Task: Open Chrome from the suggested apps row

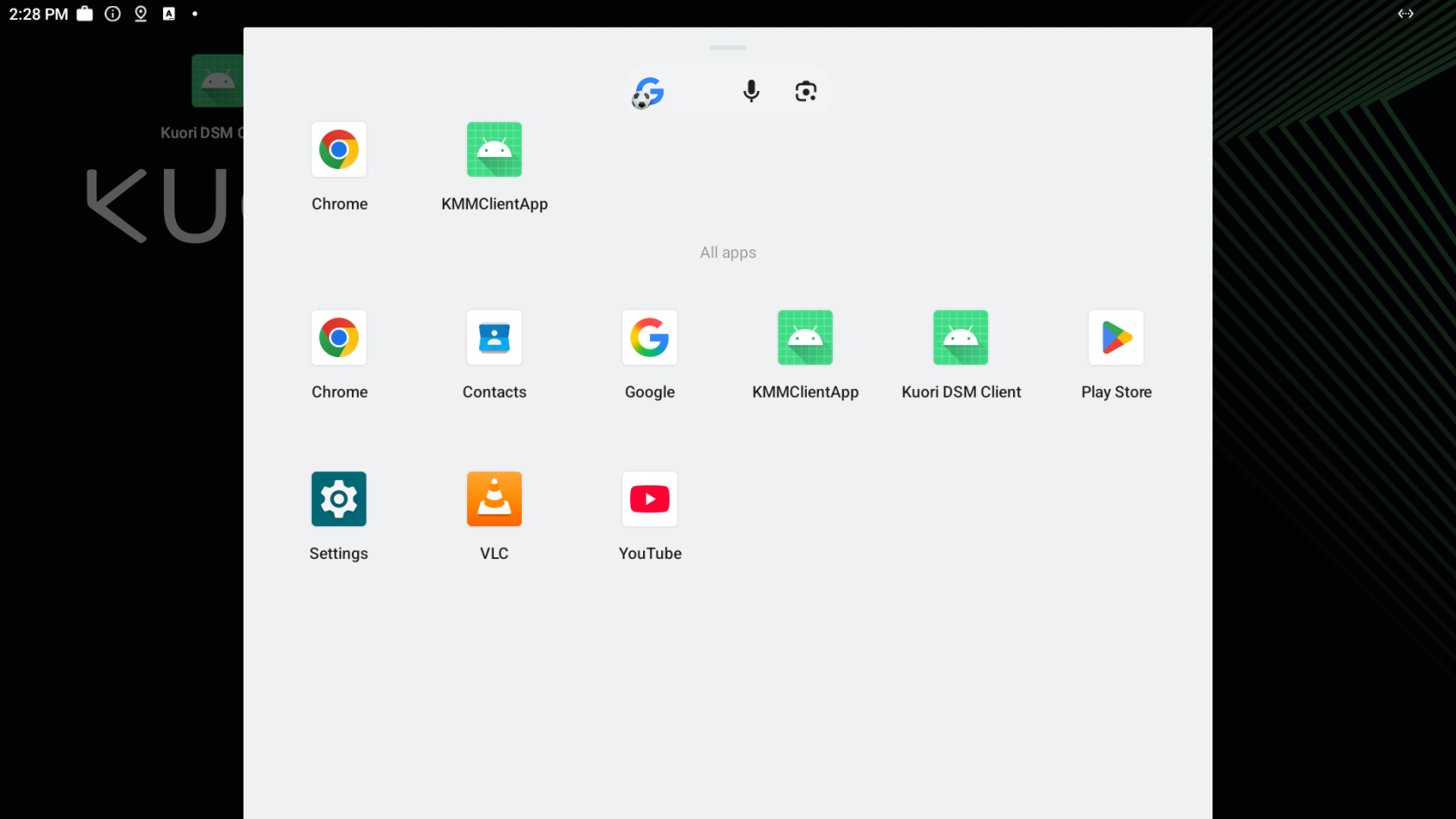Action: click(339, 150)
